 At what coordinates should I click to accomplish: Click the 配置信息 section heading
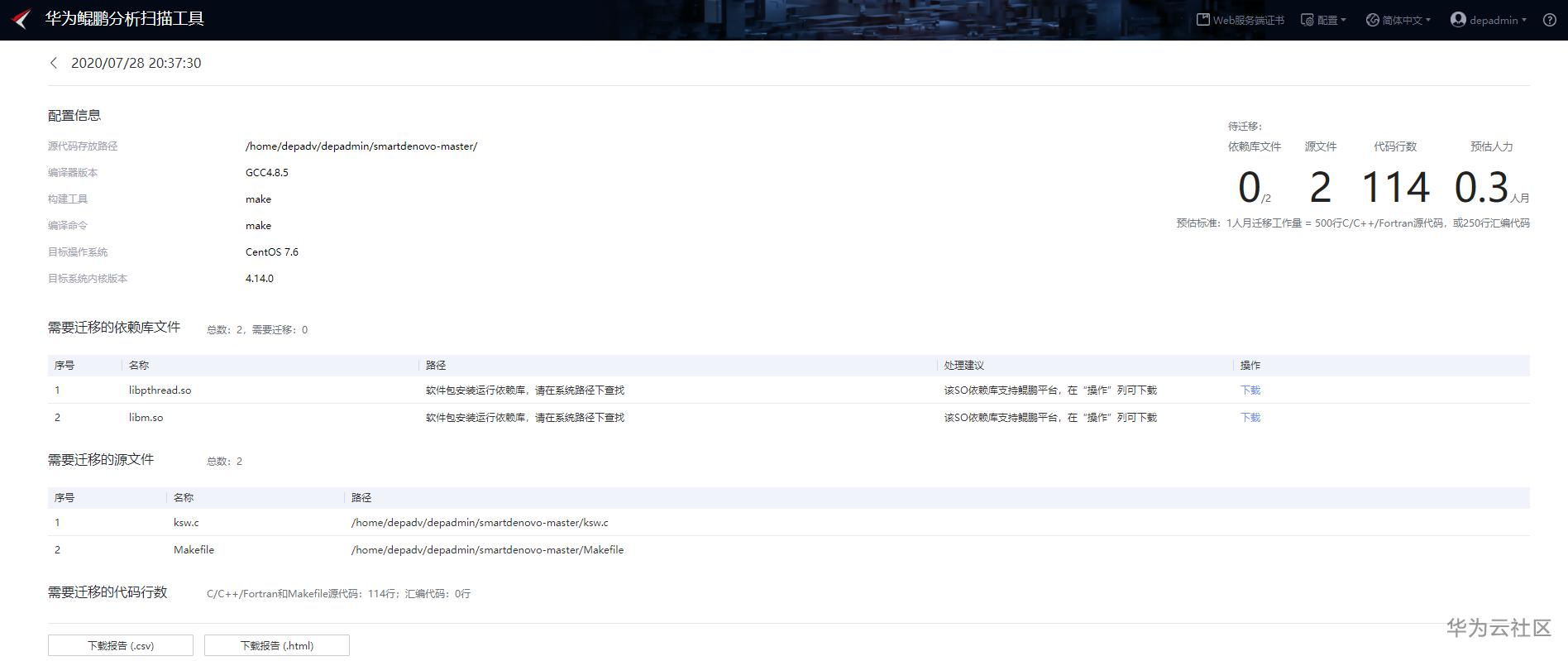point(74,116)
